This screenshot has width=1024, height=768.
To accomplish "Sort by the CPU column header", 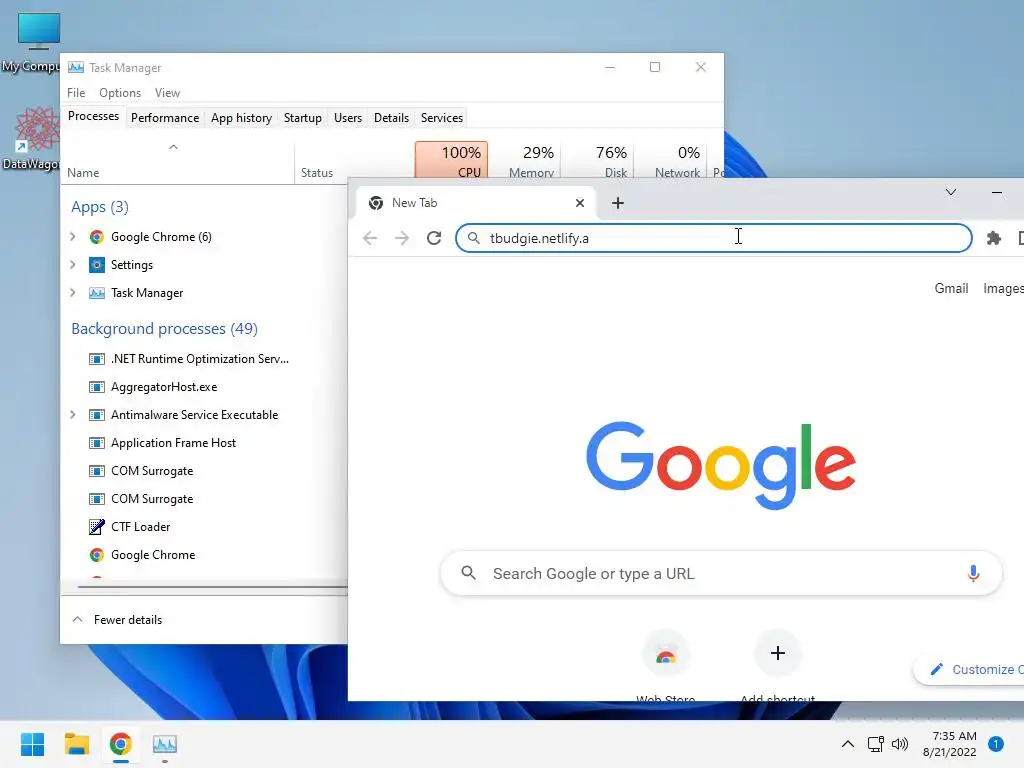I will [x=451, y=161].
